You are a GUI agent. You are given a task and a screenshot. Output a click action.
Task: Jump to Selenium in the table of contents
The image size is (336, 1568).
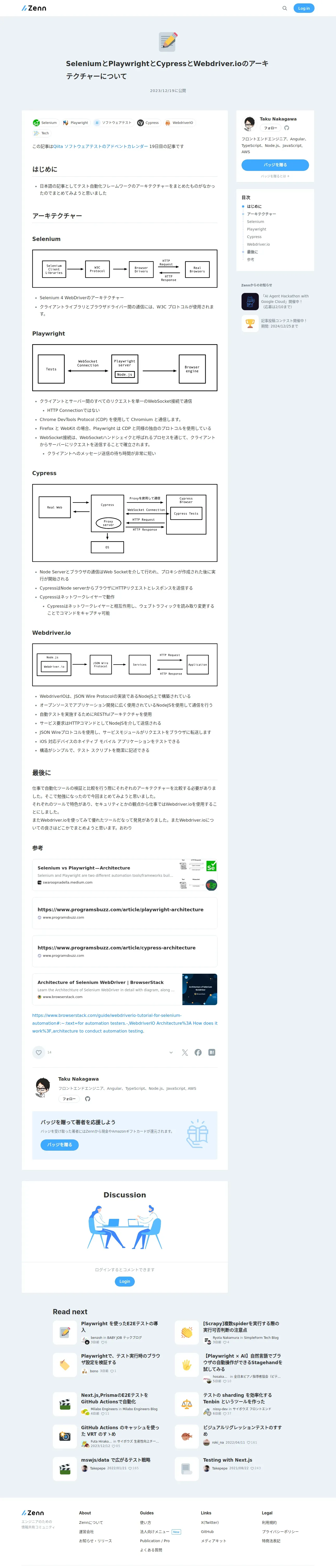255,222
